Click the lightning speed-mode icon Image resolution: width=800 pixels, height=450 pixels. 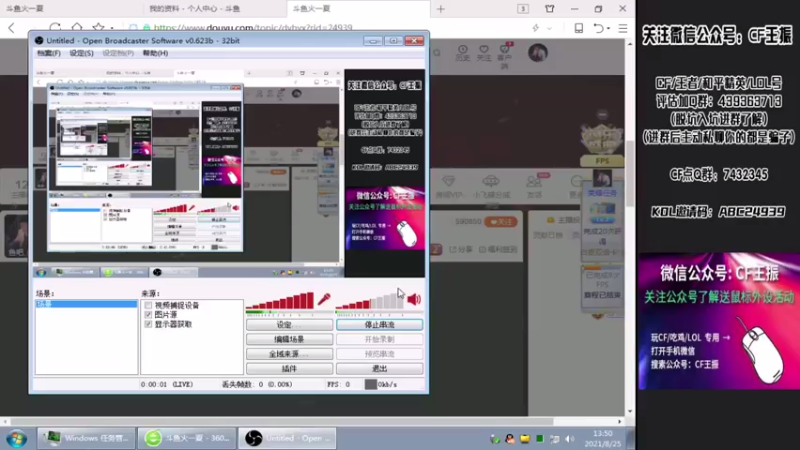tap(536, 28)
